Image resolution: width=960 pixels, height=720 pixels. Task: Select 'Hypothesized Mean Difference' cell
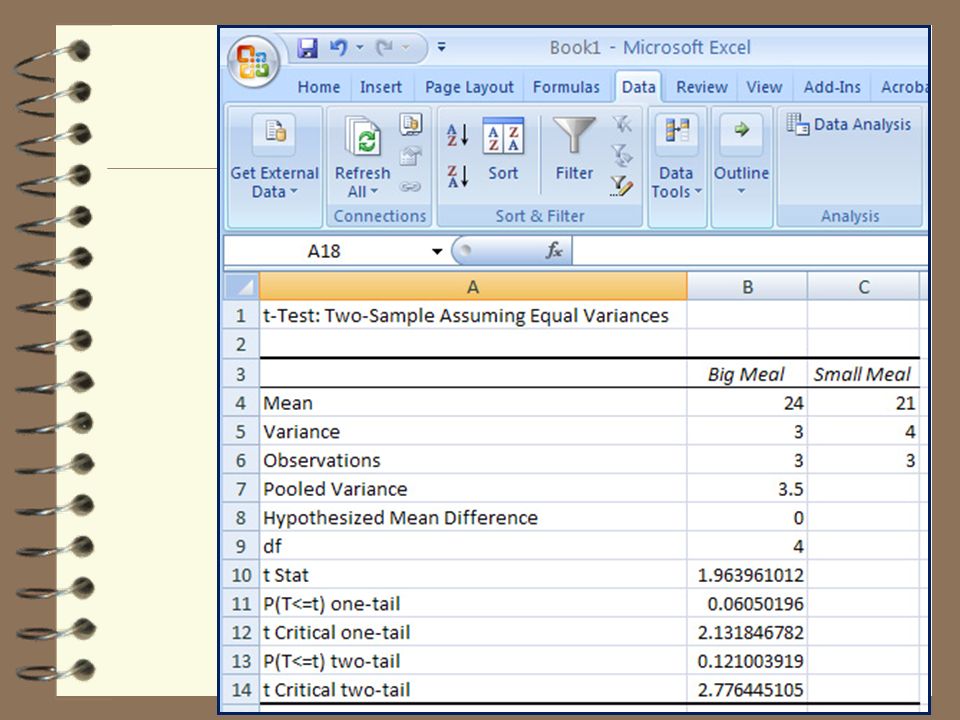coord(473,518)
